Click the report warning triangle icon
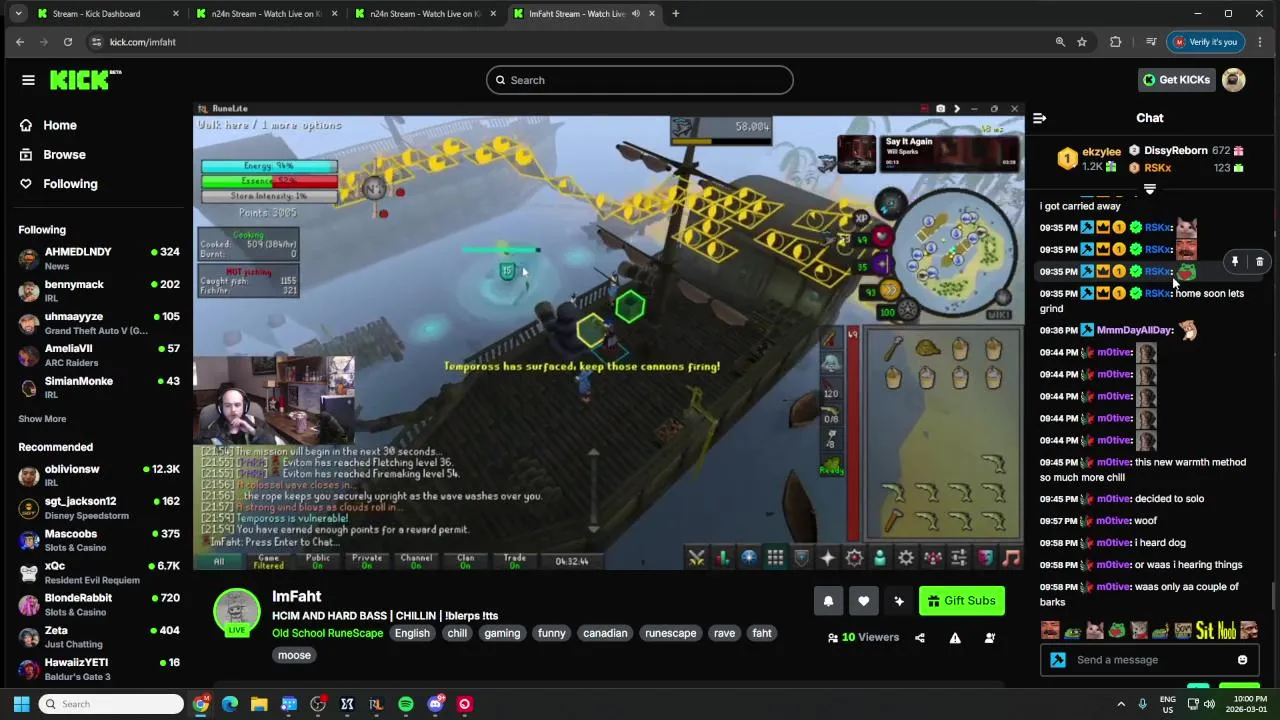Image resolution: width=1280 pixels, height=720 pixels. pos(955,638)
